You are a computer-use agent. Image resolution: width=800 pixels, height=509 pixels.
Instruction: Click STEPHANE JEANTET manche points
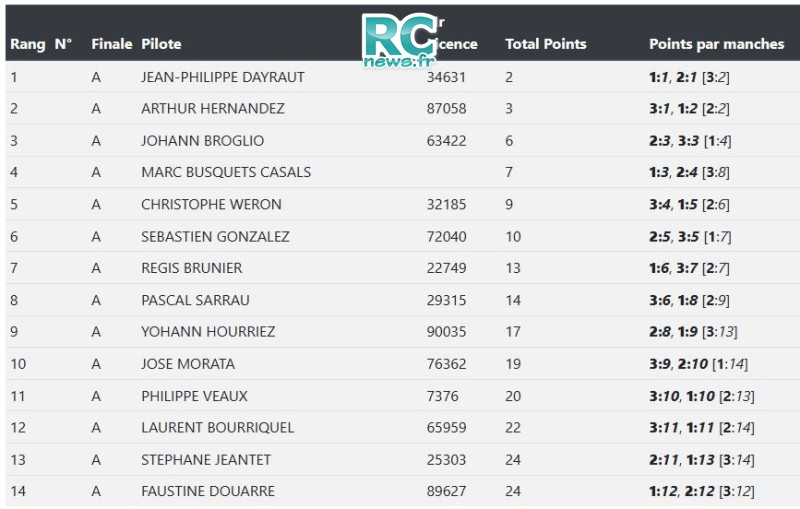[702, 460]
